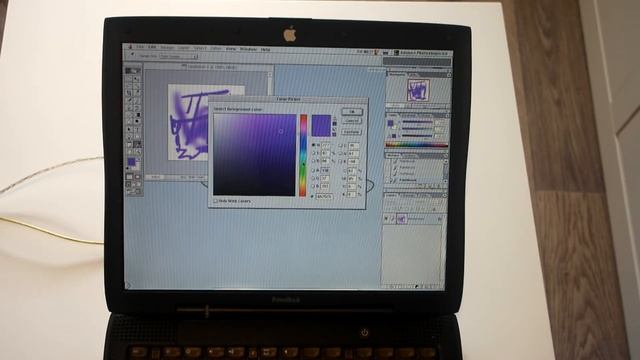Image resolution: width=640 pixels, height=360 pixels.
Task: Click OK in the Color Picker
Action: click(351, 111)
